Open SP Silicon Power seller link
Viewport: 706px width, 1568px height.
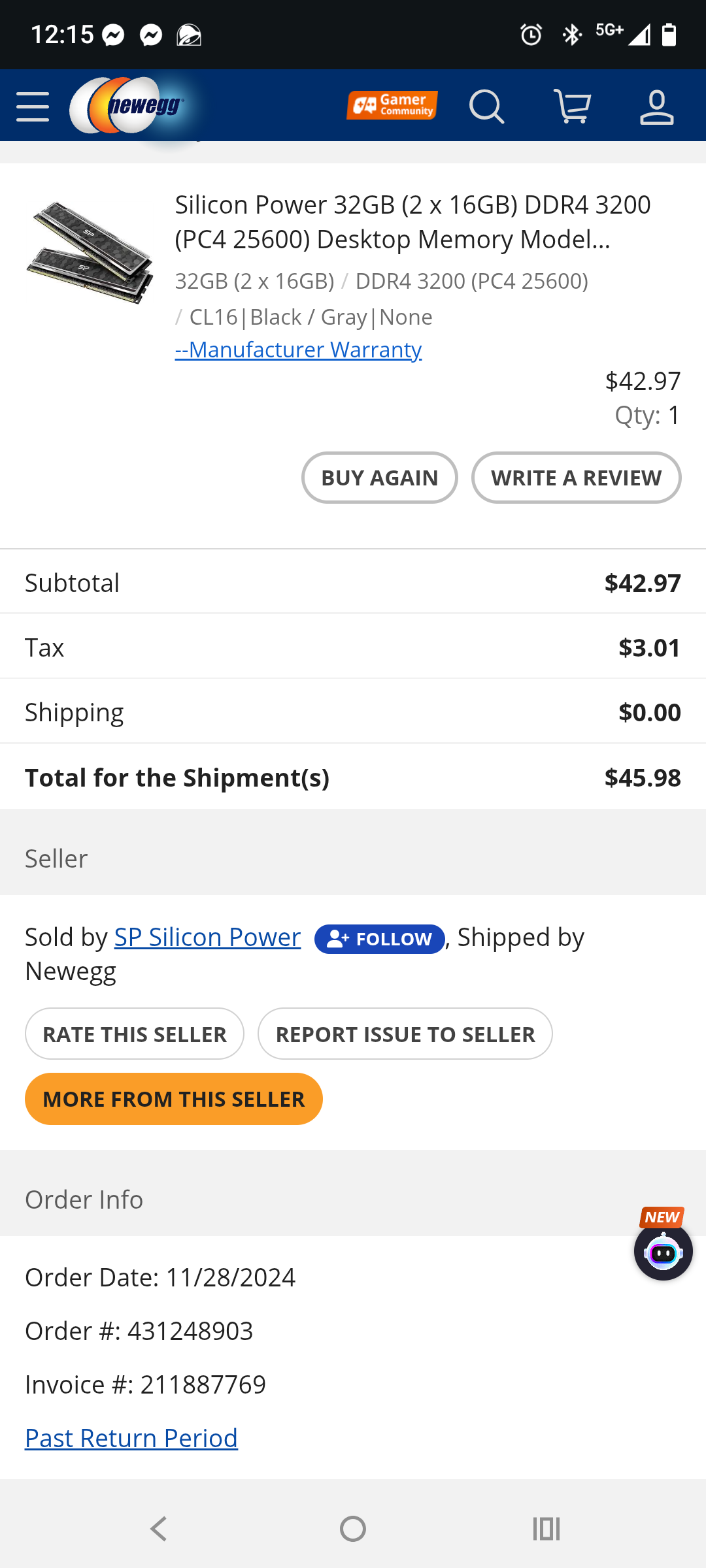[207, 937]
